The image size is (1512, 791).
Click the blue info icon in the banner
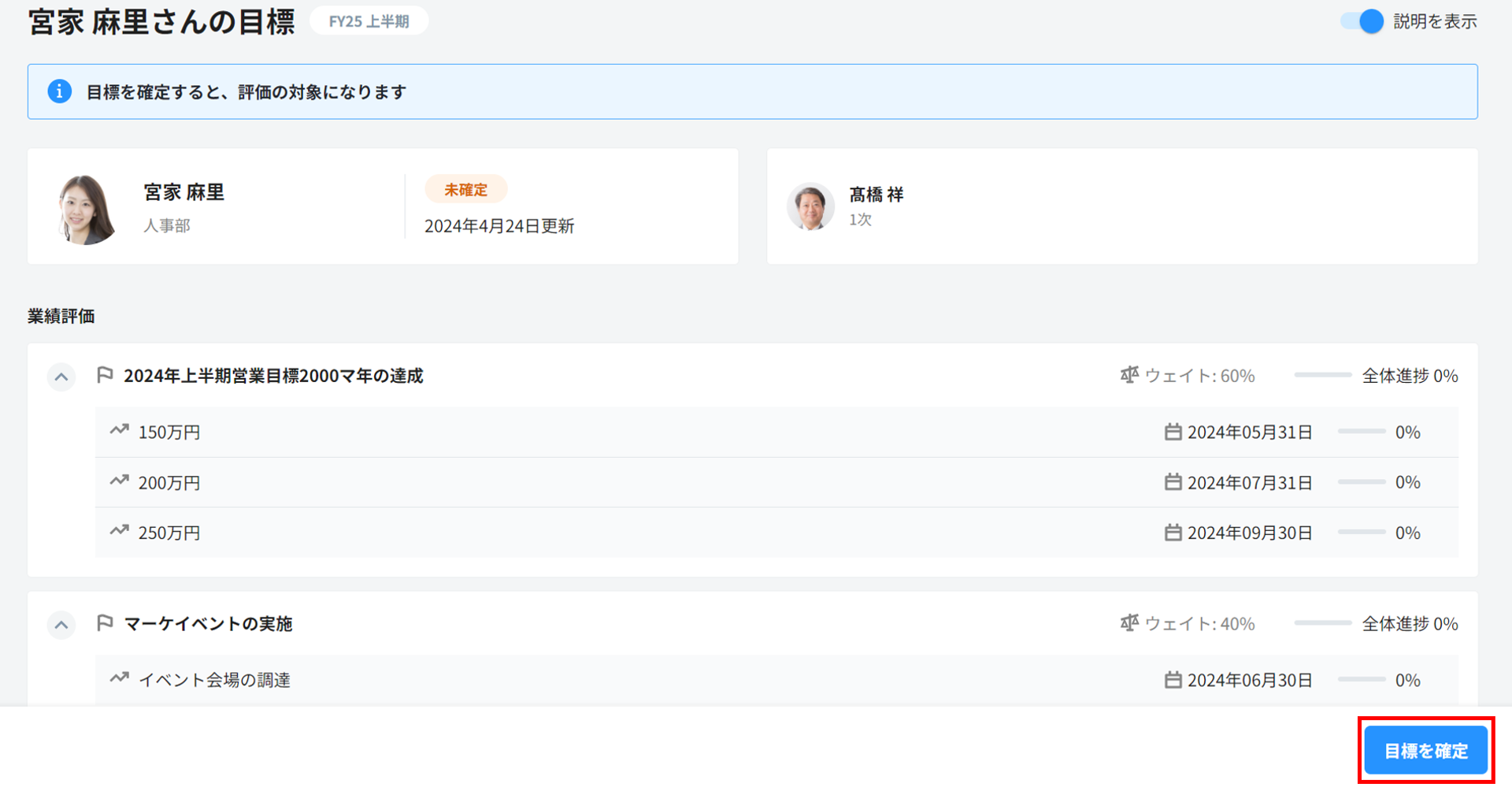pyautogui.click(x=59, y=91)
